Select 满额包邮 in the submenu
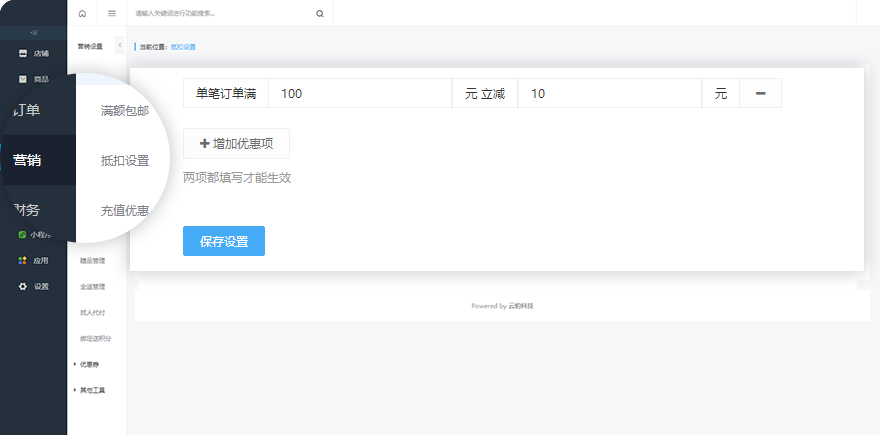Screen dimensions: 880x435 click(125, 110)
